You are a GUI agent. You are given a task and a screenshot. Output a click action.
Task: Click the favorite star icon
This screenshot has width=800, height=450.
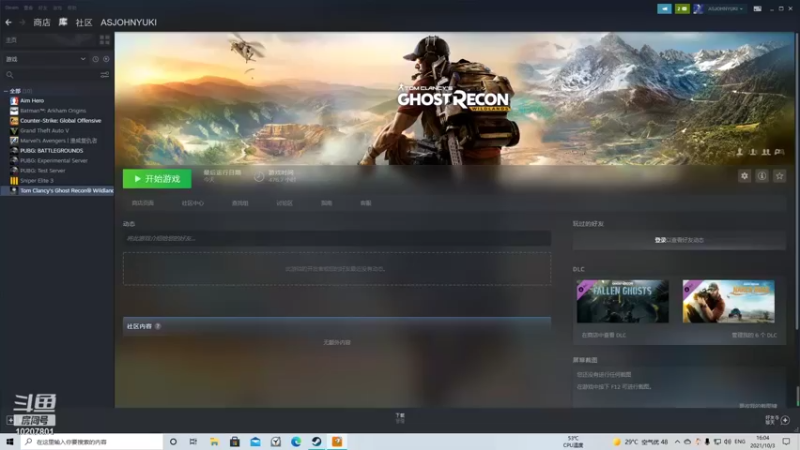779,176
